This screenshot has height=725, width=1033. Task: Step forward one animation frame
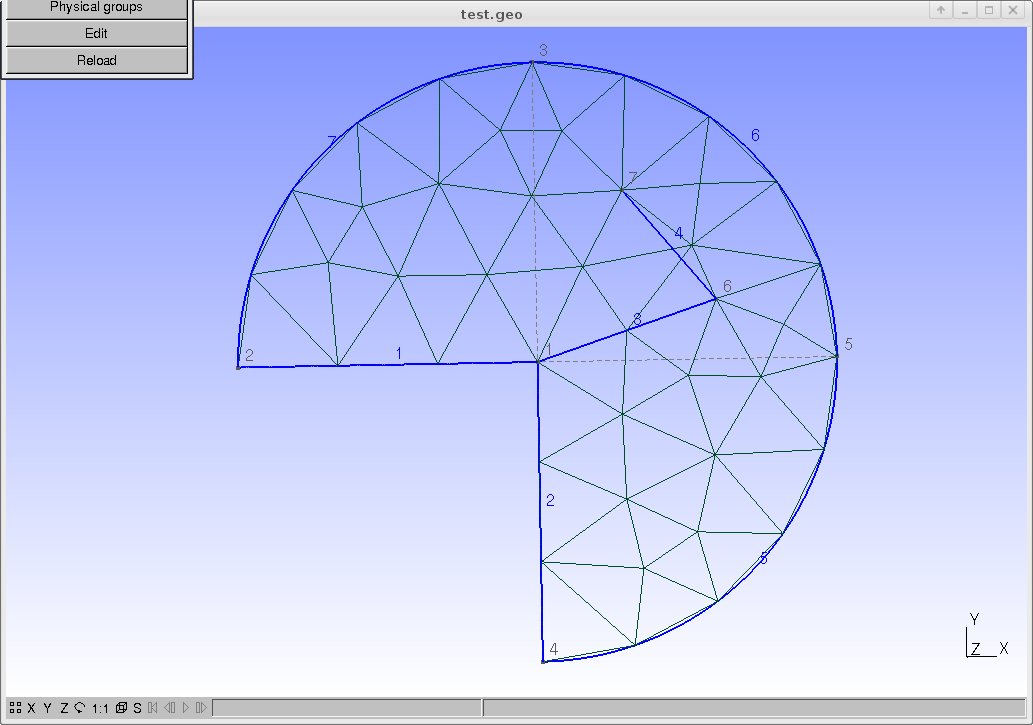click(x=201, y=708)
